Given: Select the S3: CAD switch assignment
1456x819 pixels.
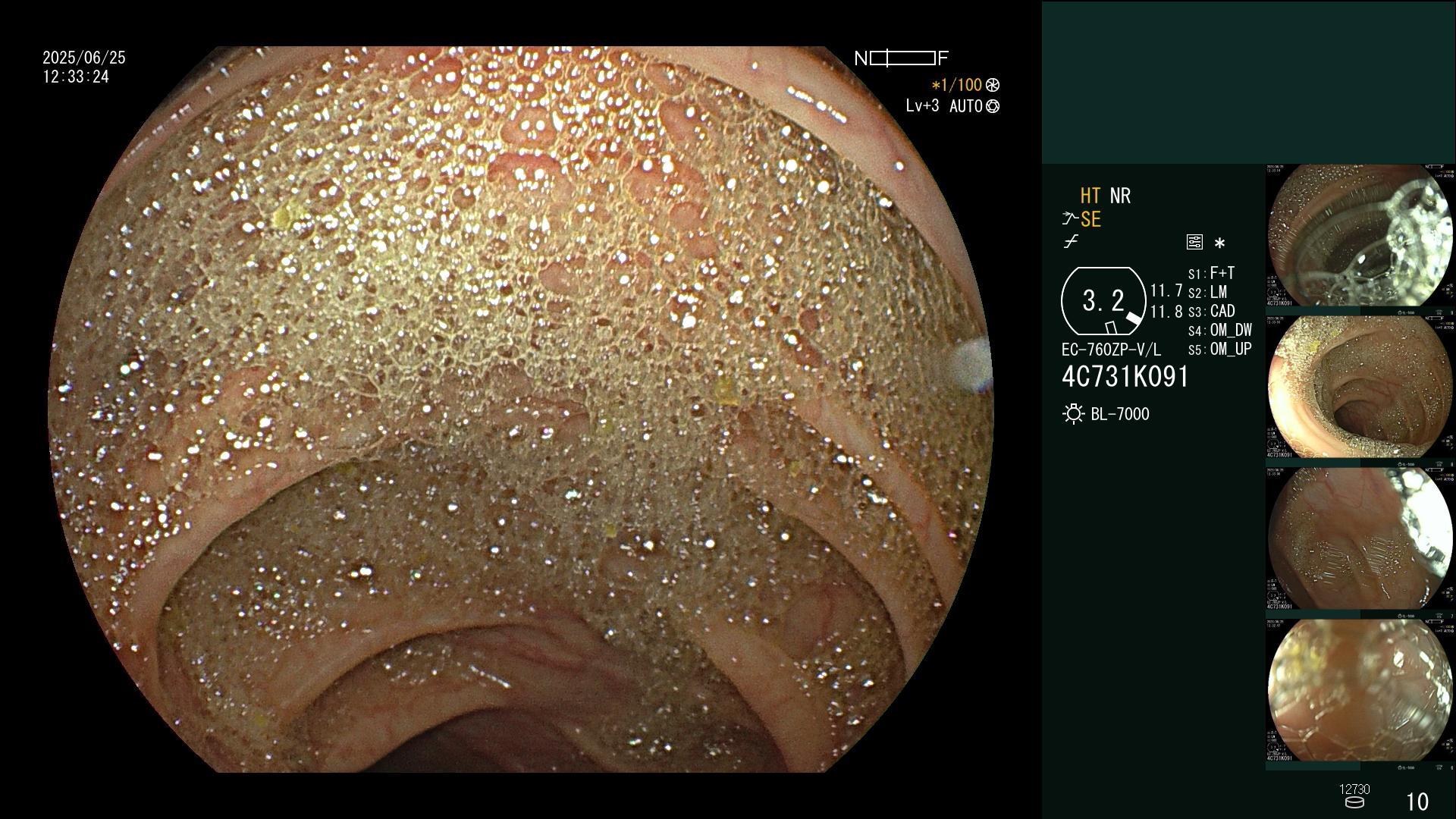Looking at the screenshot, I should click(1211, 311).
